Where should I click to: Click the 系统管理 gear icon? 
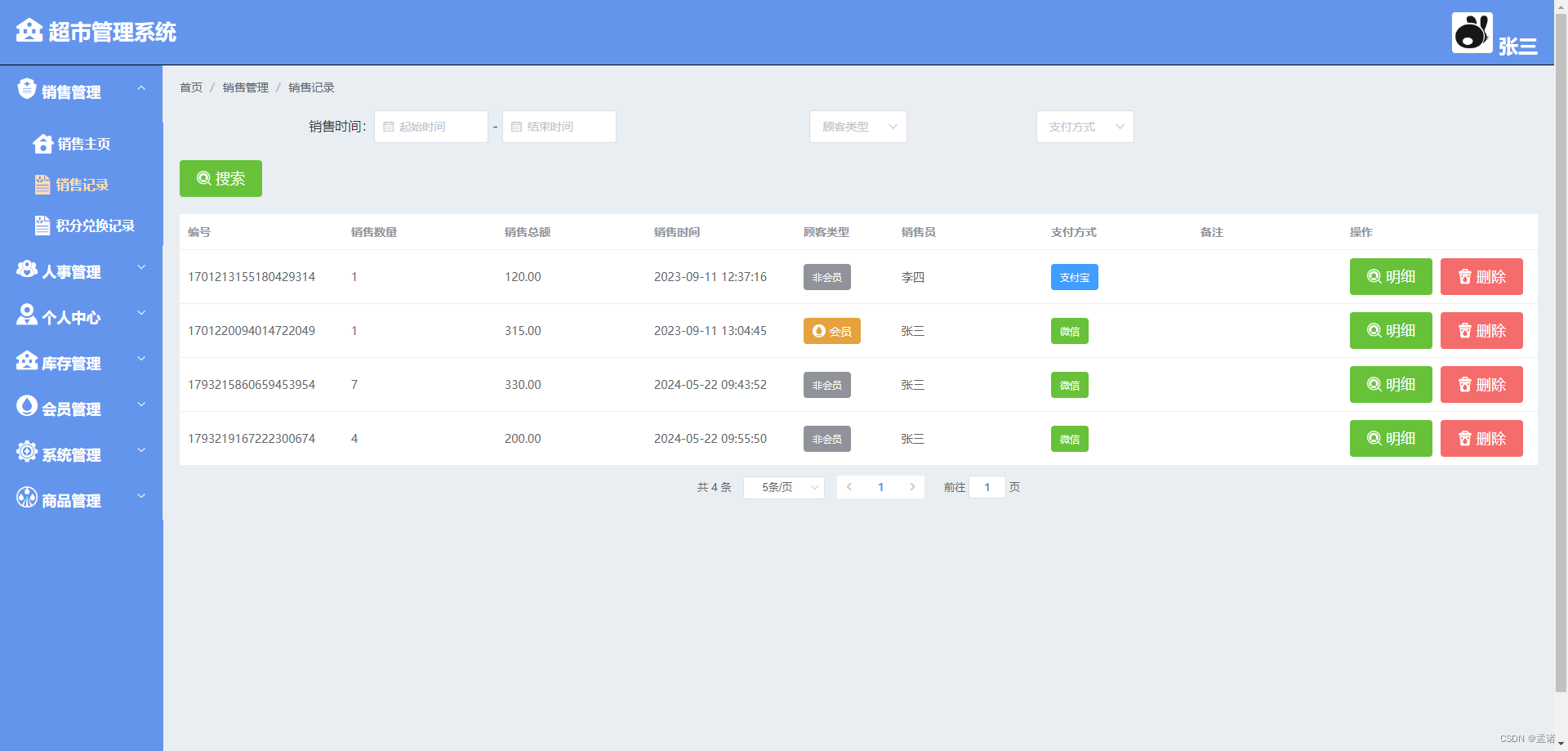27,451
